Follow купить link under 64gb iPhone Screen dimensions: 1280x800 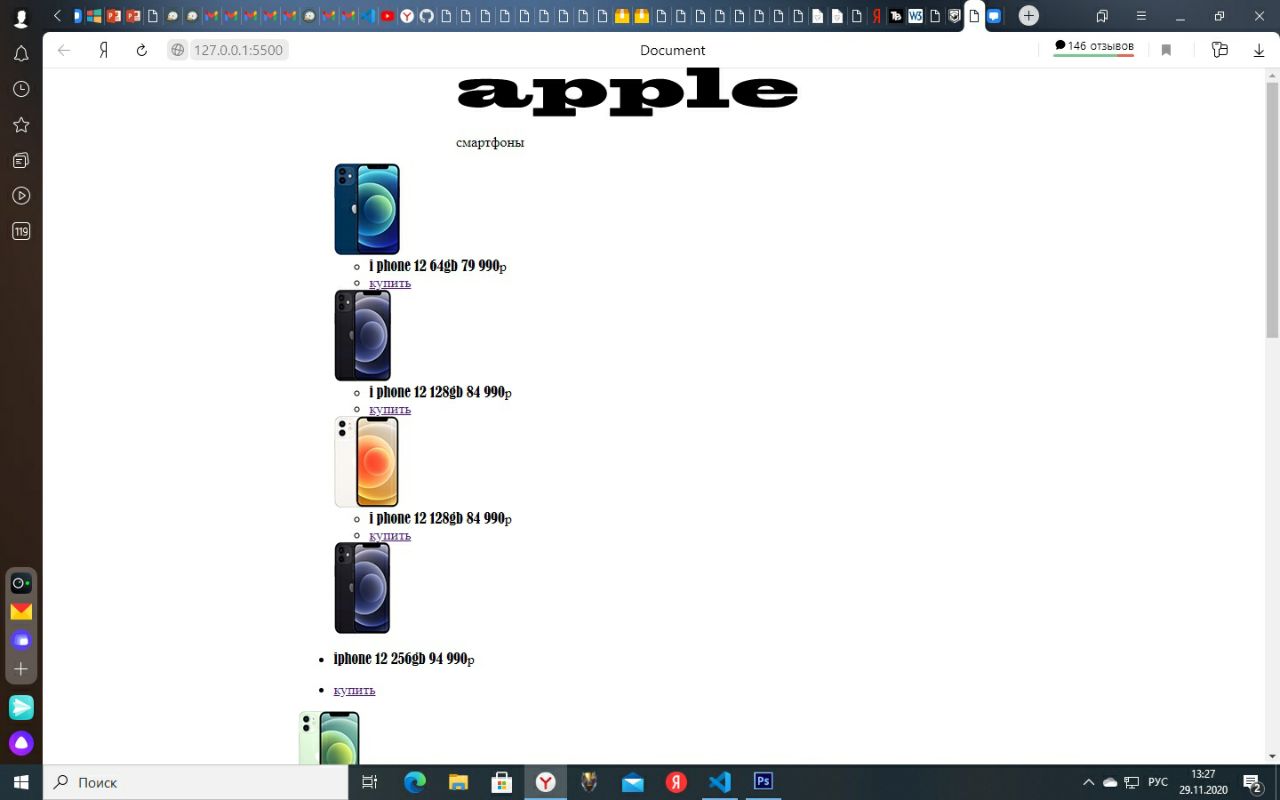point(390,283)
